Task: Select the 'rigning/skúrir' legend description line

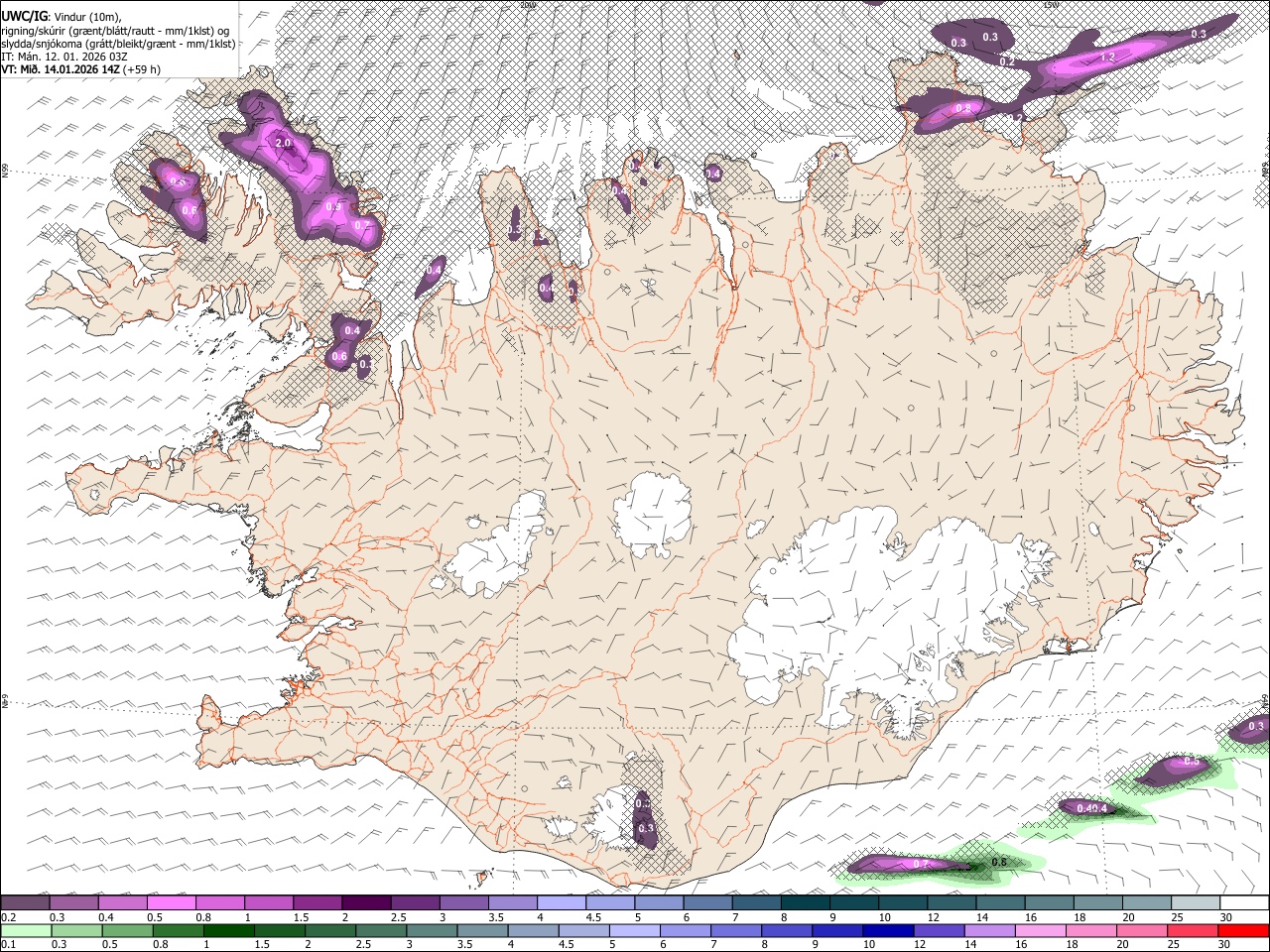Action: 113,30
